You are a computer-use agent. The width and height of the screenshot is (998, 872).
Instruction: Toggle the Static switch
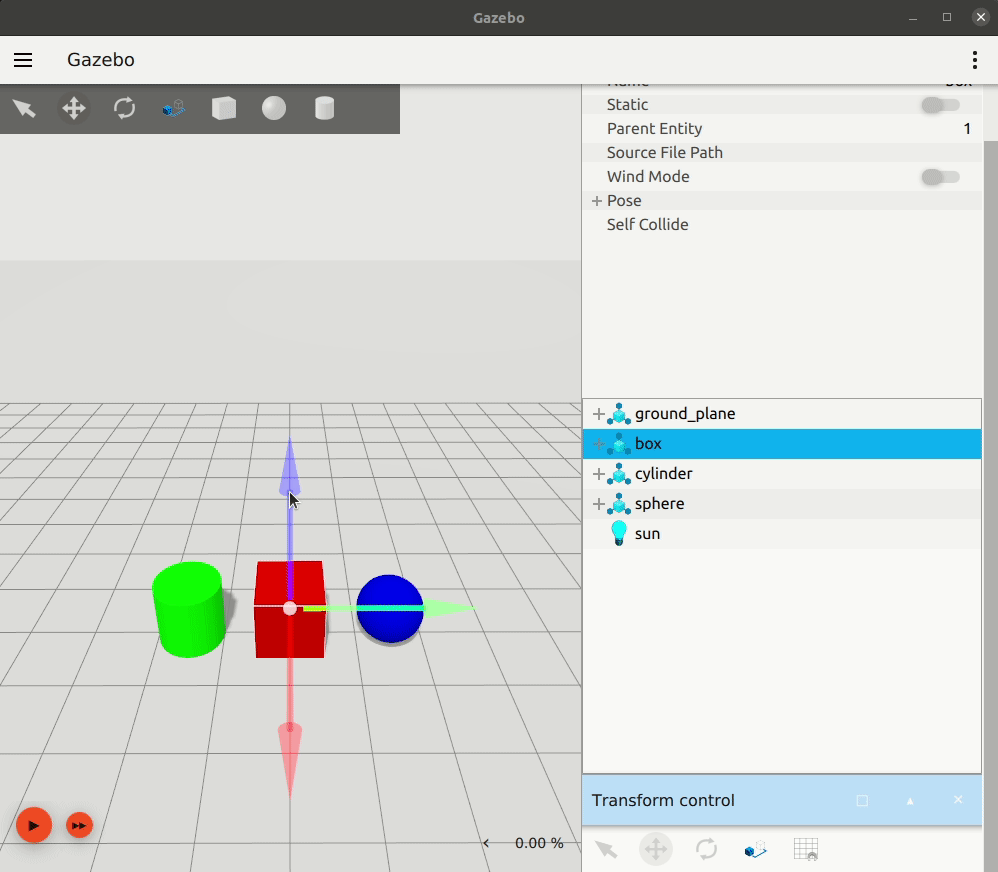pyautogui.click(x=940, y=105)
